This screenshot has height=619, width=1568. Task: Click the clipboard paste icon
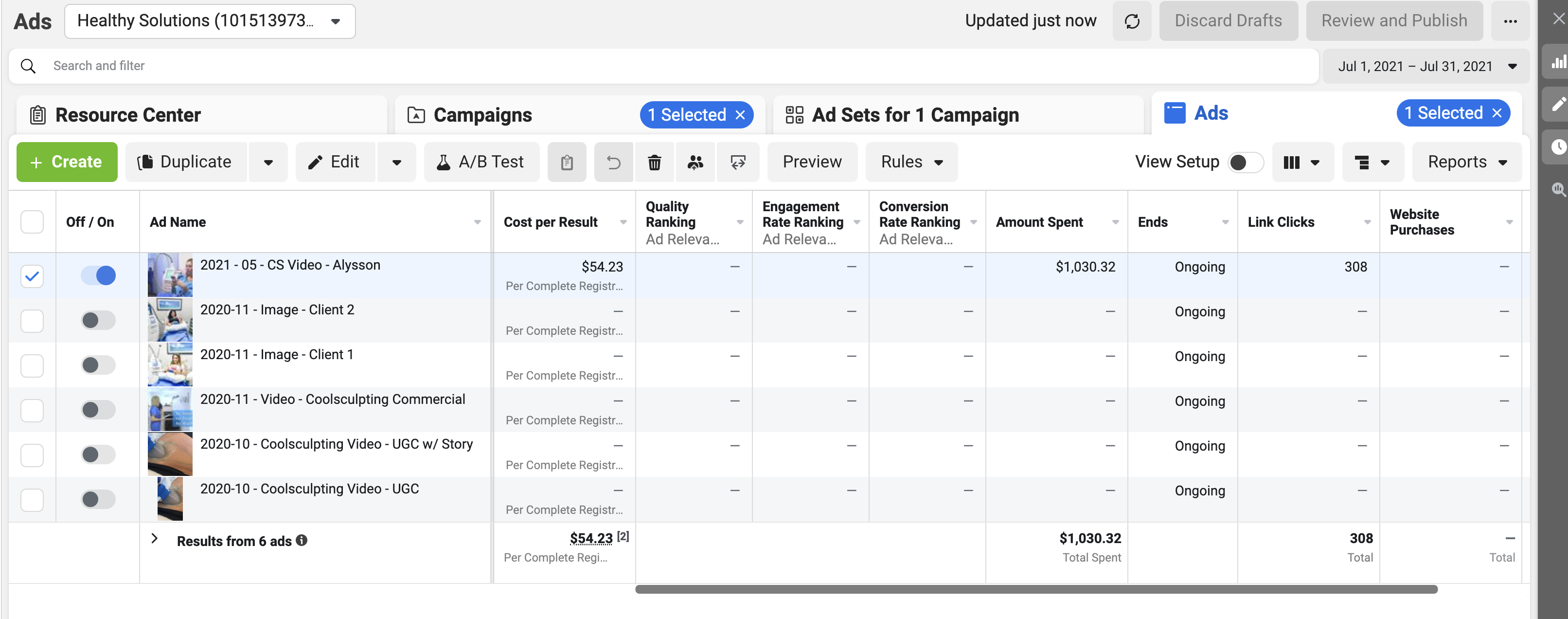point(567,162)
